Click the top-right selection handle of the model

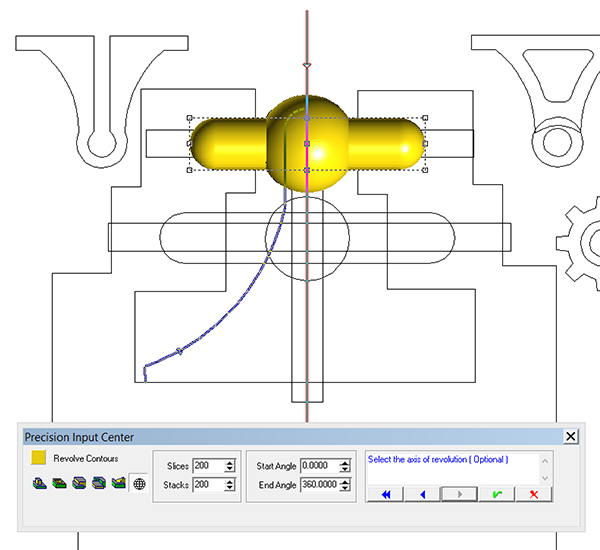click(x=425, y=118)
